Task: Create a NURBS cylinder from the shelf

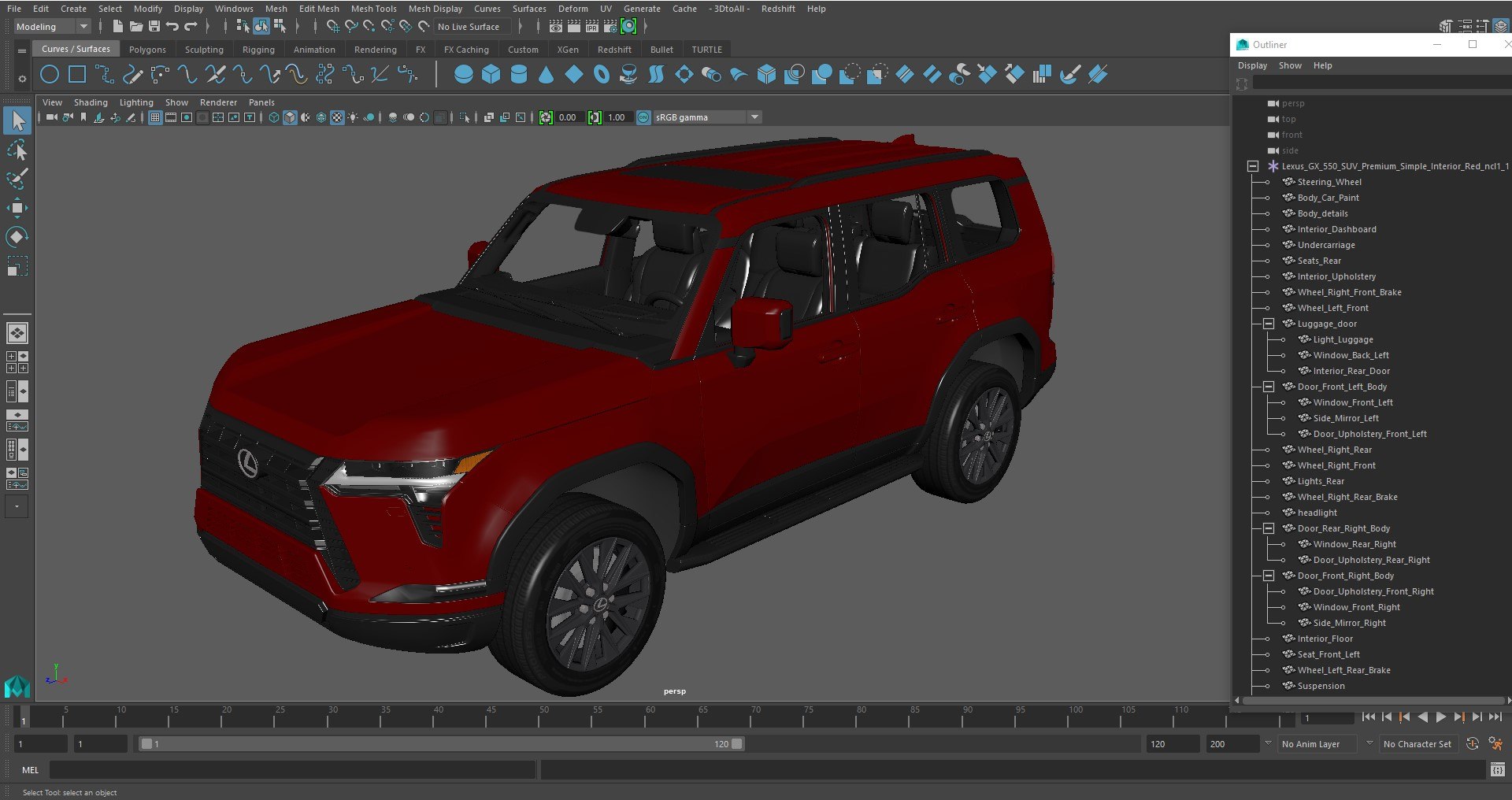Action: [x=519, y=75]
